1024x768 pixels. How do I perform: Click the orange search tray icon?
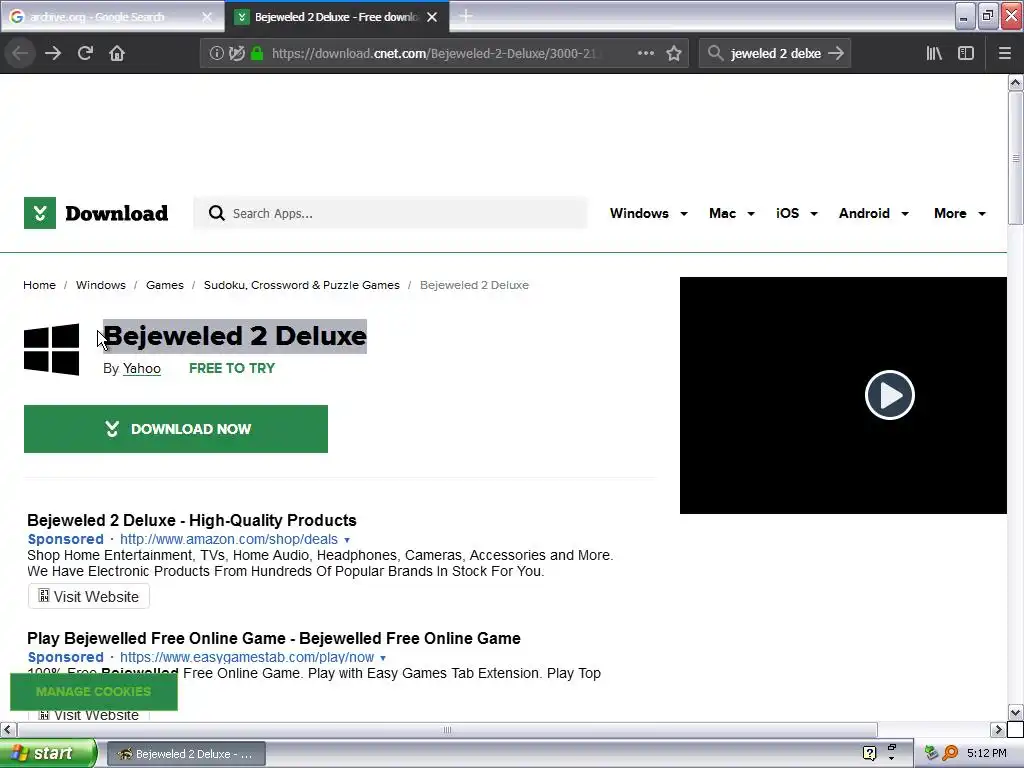coord(951,753)
